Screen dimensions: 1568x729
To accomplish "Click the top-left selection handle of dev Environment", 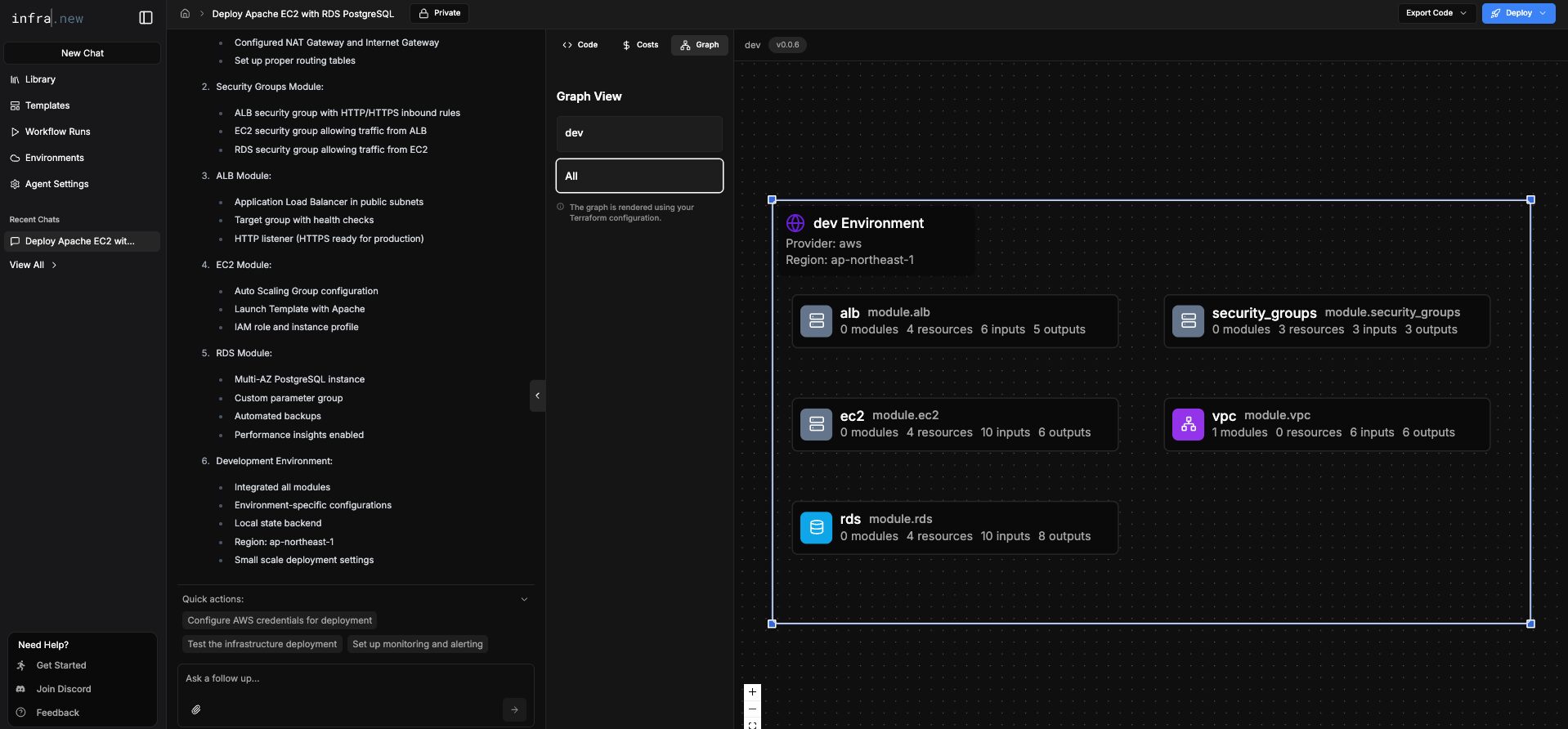I will (772, 199).
